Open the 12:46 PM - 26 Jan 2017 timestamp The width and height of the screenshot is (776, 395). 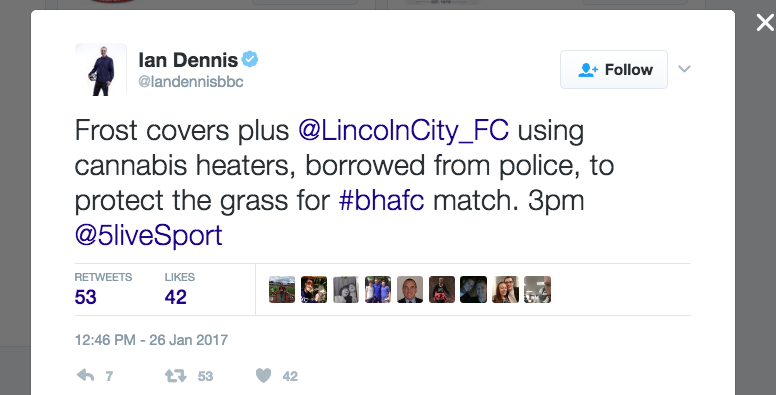[x=151, y=340]
